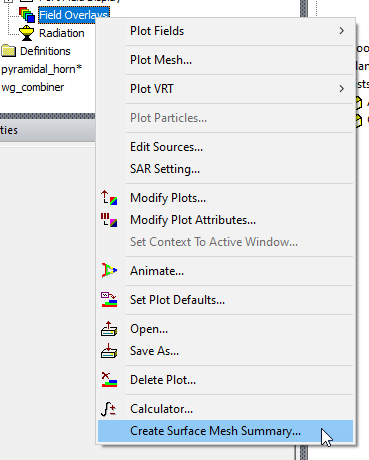
Task: Open SAR Setting... menu entry
Action: pos(165,169)
